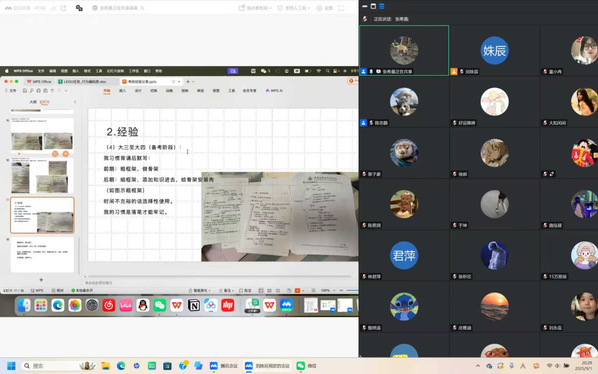This screenshot has height=374, width=598.
Task: Click the Notion icon in the shared dock
Action: (x=194, y=305)
